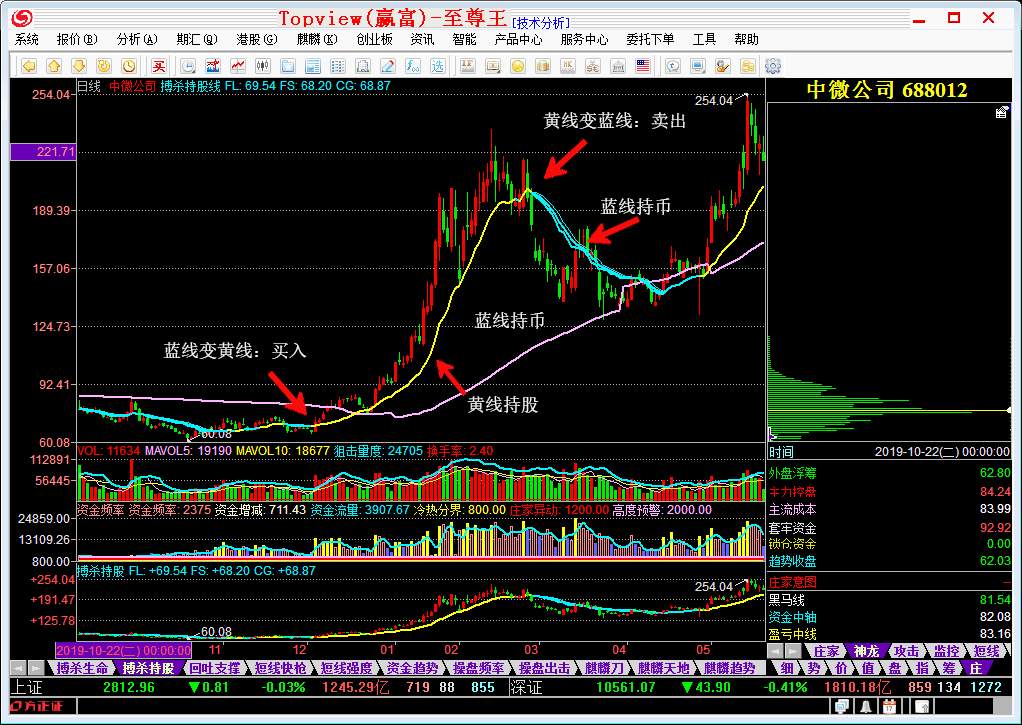Image resolution: width=1022 pixels, height=725 pixels.
Task: Click the down arrow toolbar icon
Action: click(79, 66)
